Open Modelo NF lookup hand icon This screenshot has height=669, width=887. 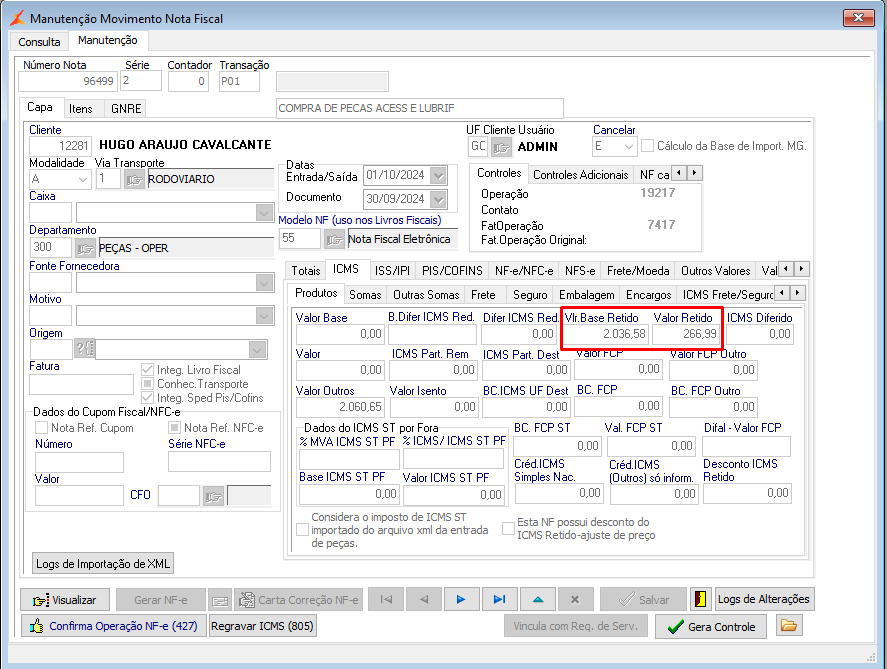334,239
